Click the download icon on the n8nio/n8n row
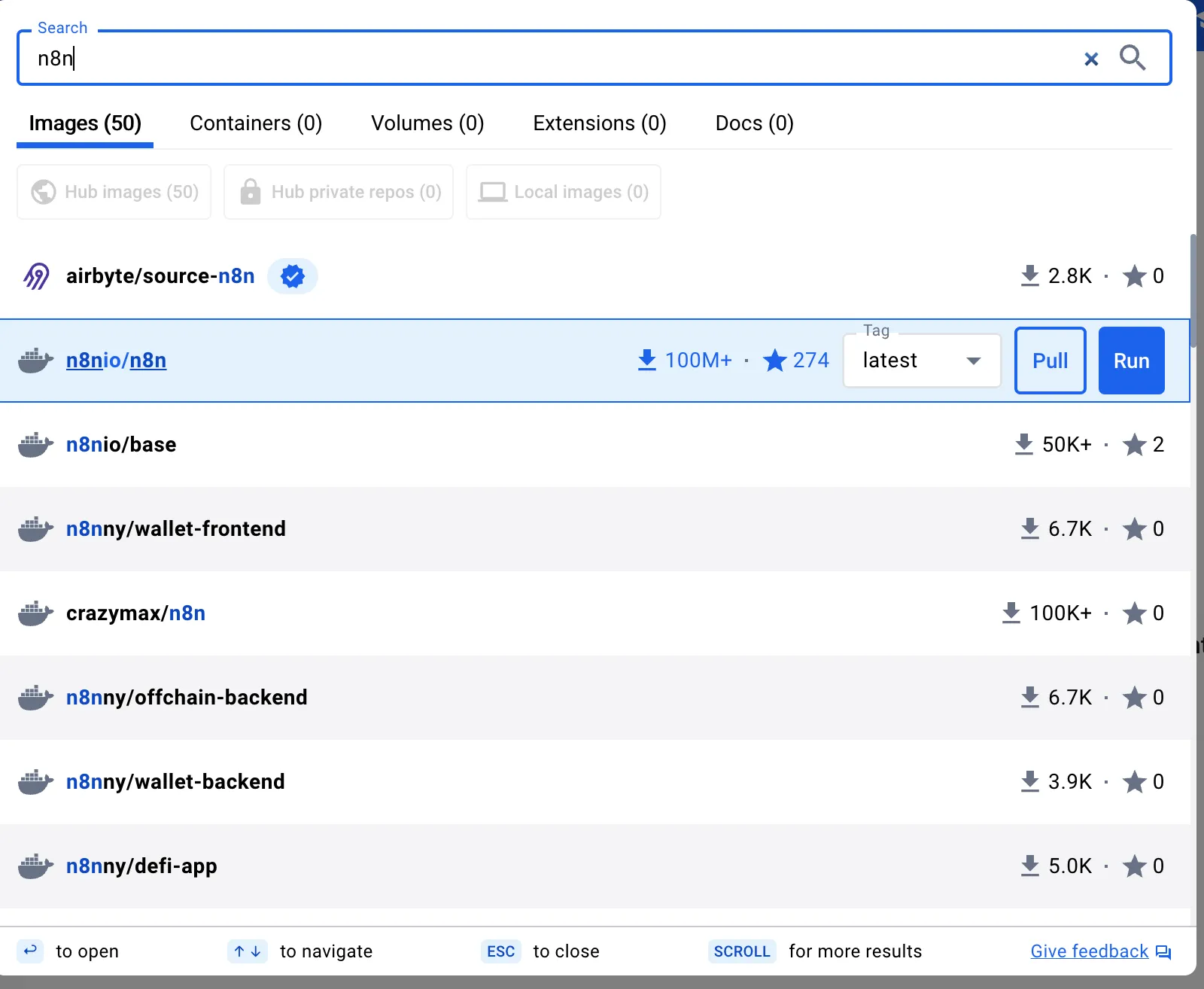Image resolution: width=1204 pixels, height=989 pixels. tap(647, 361)
